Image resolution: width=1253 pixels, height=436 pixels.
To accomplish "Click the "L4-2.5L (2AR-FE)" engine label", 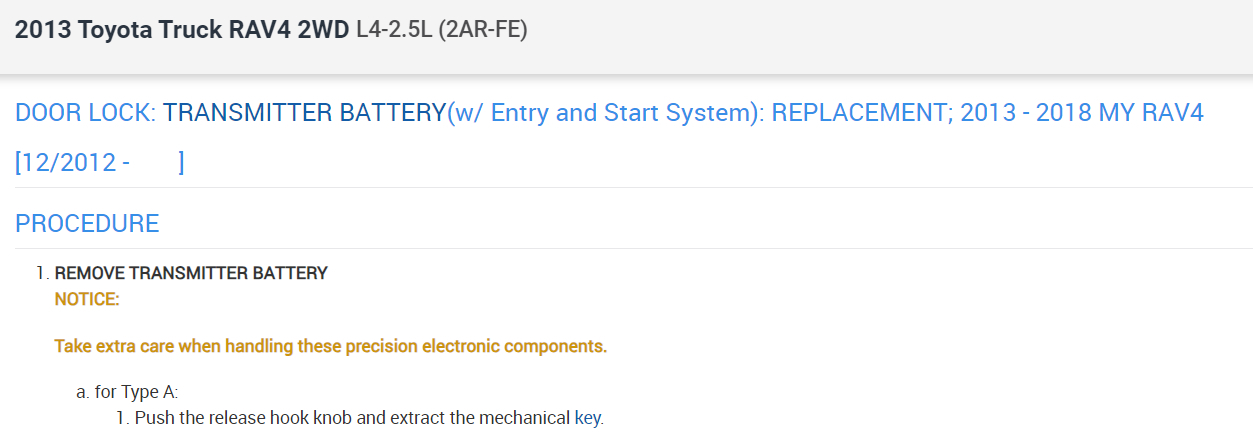I will (441, 31).
